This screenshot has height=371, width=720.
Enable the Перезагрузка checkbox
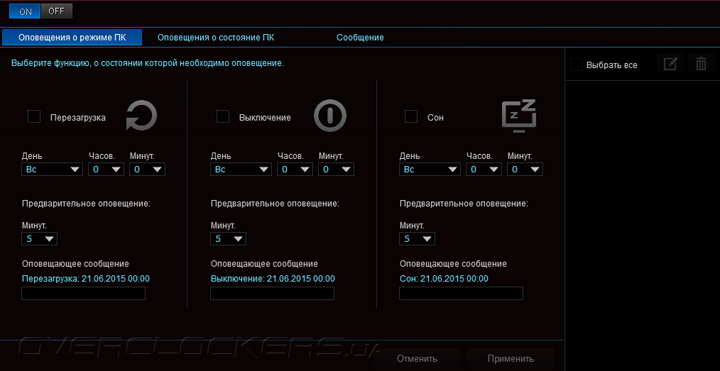pos(34,117)
